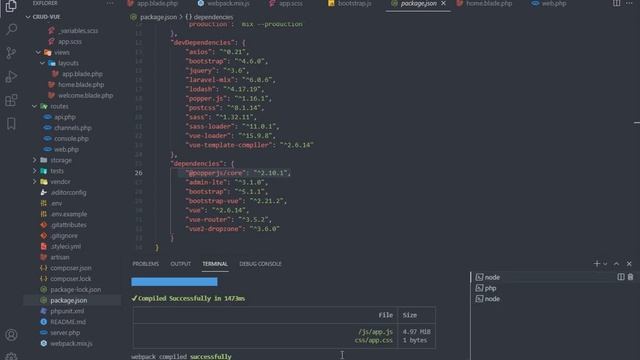Split the first node terminal

[621, 277]
